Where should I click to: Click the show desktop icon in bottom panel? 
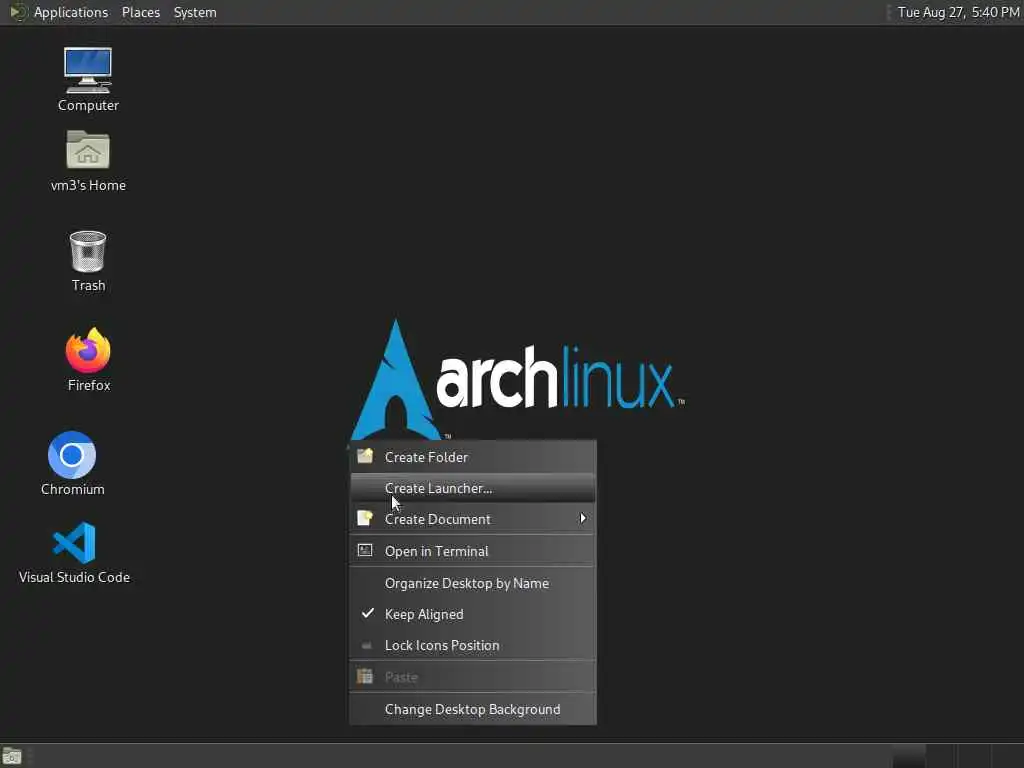pos(12,756)
